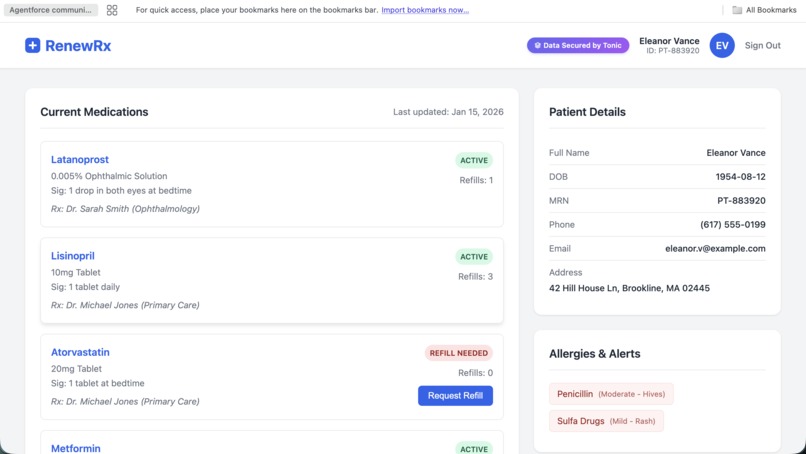Click the EV avatar circle
Screen dimensions: 806x454
click(722, 46)
